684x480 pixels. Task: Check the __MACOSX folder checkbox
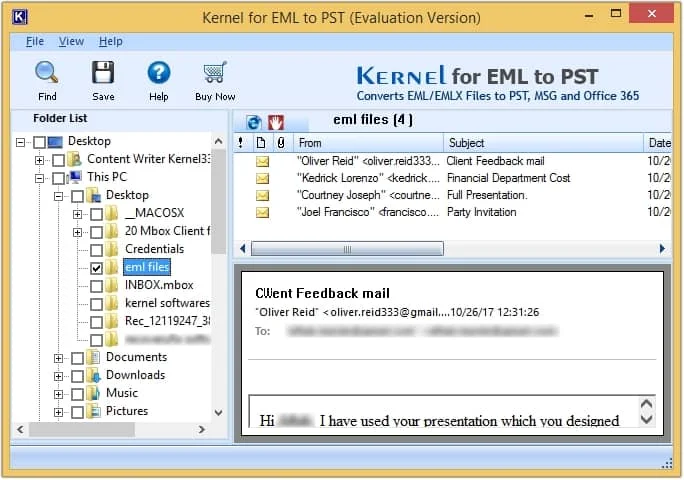click(96, 214)
